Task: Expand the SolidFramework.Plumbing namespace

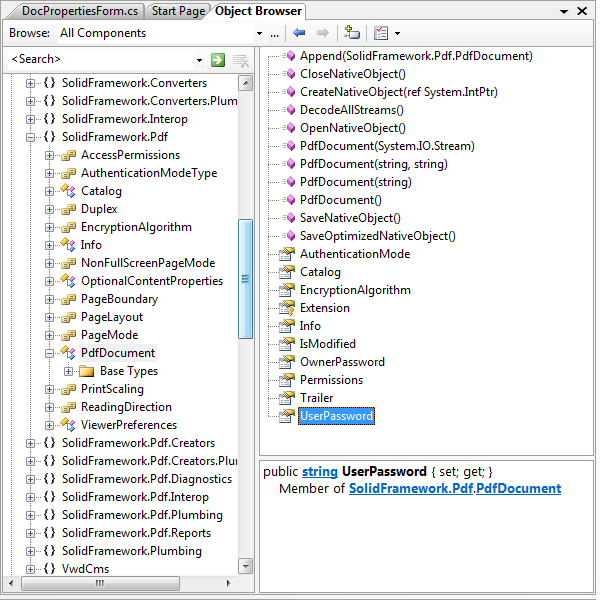Action: point(30,551)
